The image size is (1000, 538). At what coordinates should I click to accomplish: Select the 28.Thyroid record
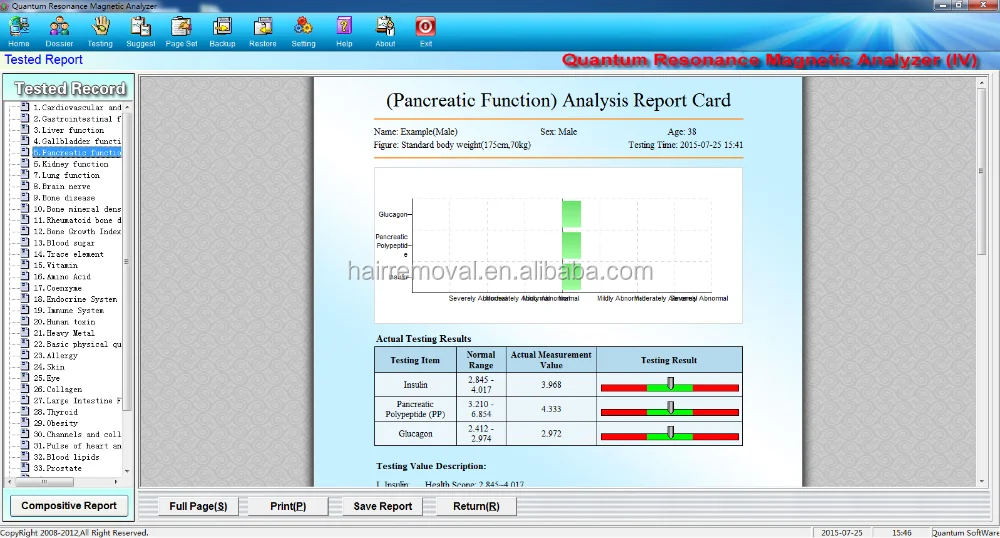pyautogui.click(x=55, y=412)
